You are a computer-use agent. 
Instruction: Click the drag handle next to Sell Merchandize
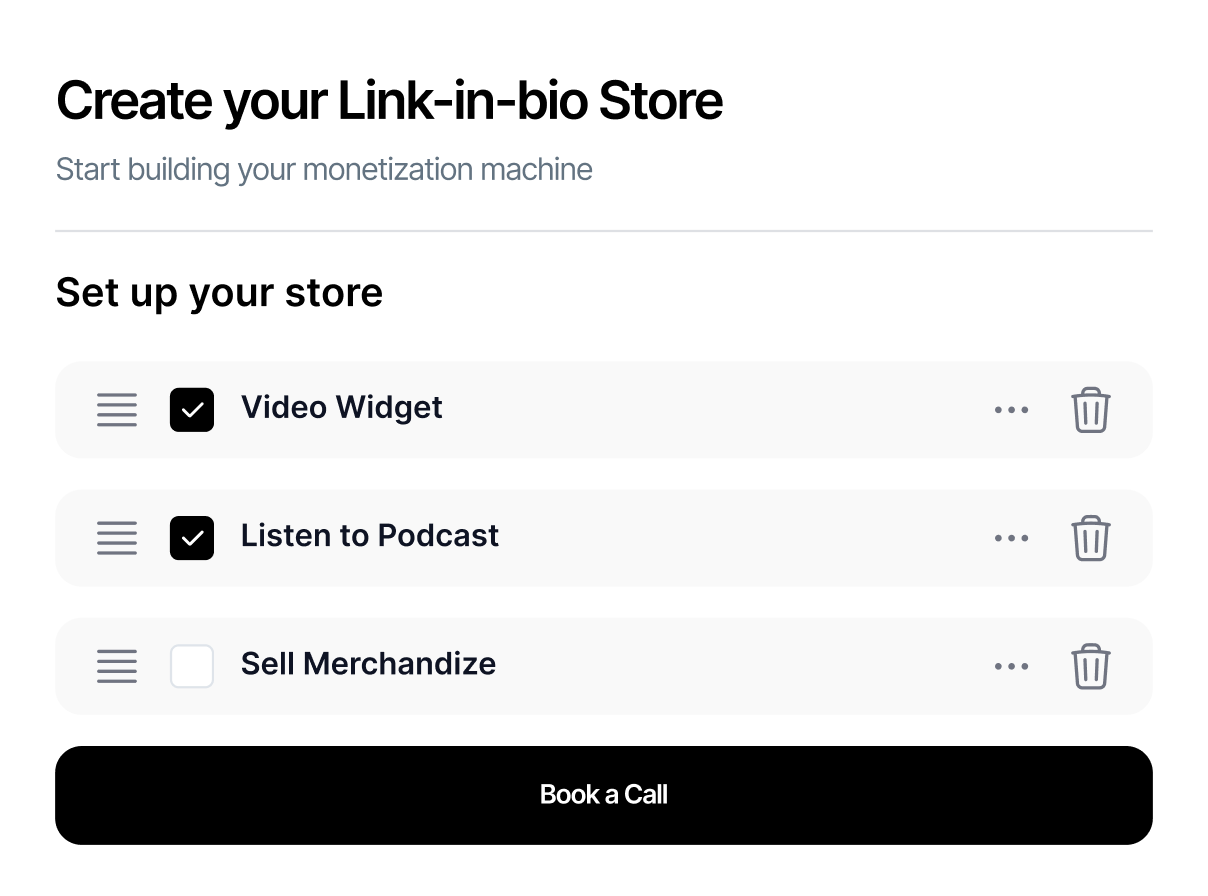pyautogui.click(x=117, y=666)
